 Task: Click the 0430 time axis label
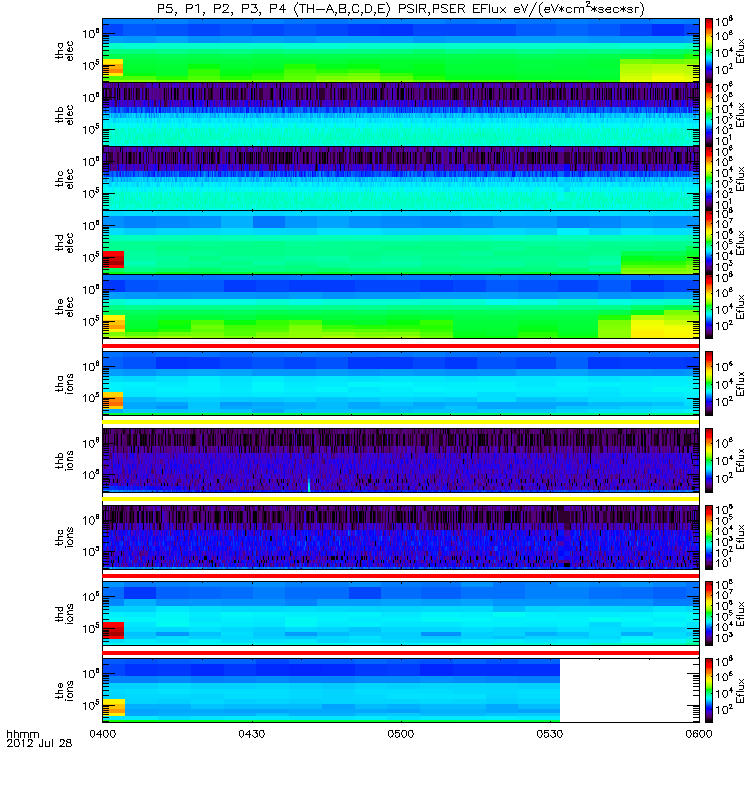tap(252, 734)
